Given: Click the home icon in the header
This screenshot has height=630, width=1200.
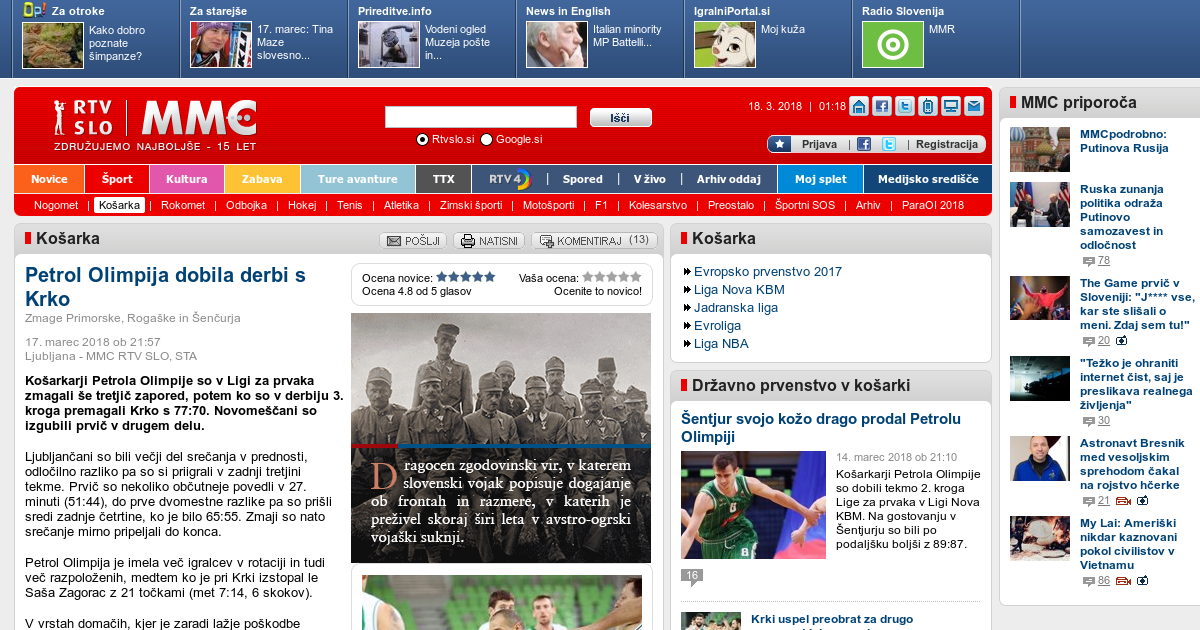Looking at the screenshot, I should (859, 106).
